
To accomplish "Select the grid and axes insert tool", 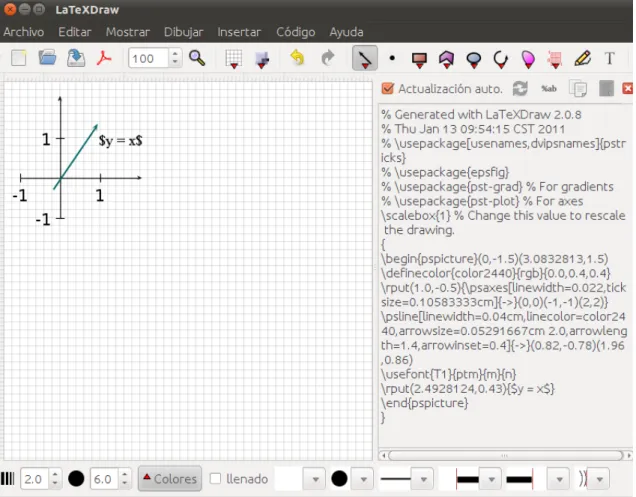I will (x=555, y=59).
